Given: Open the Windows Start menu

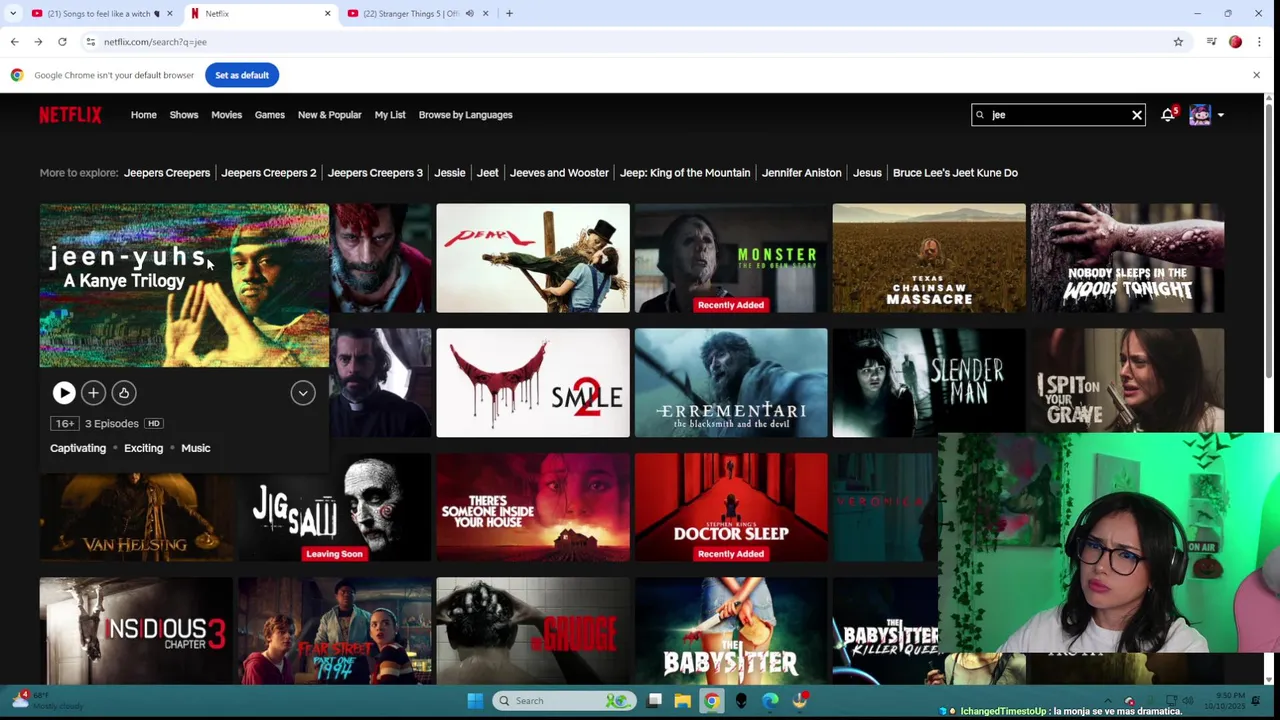Looking at the screenshot, I should pos(475,701).
